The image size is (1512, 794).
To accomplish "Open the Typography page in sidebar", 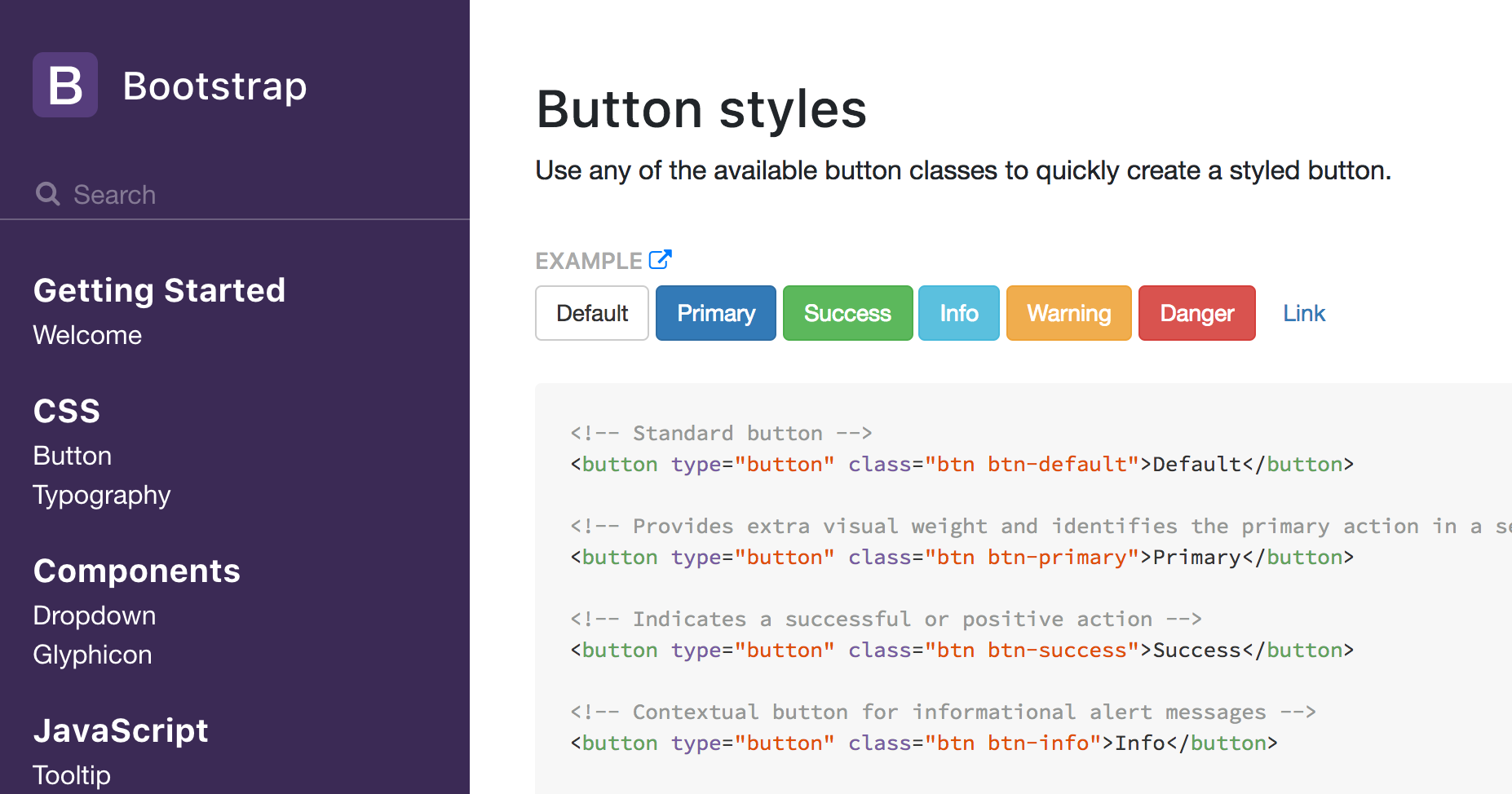I will 102,496.
